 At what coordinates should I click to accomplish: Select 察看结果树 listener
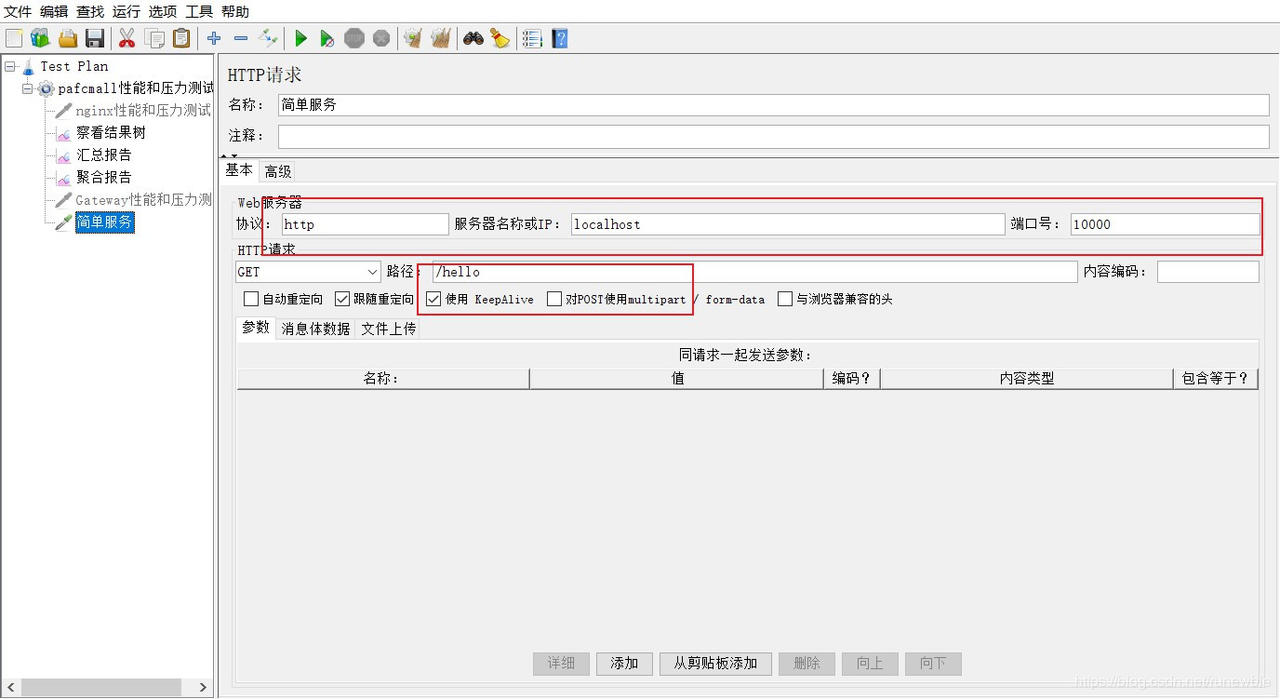click(x=111, y=132)
